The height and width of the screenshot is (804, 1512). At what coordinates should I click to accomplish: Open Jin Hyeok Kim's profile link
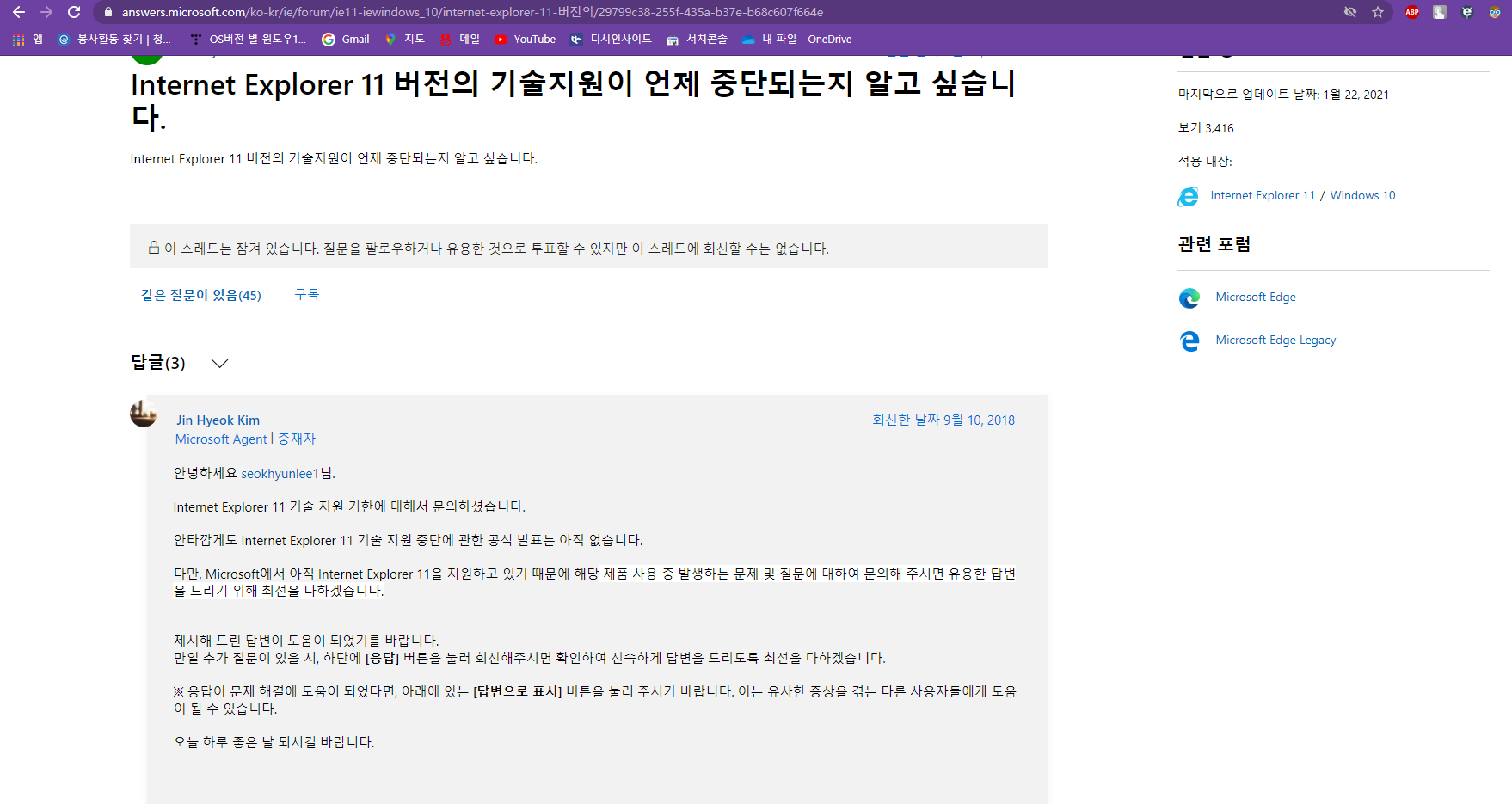(218, 420)
